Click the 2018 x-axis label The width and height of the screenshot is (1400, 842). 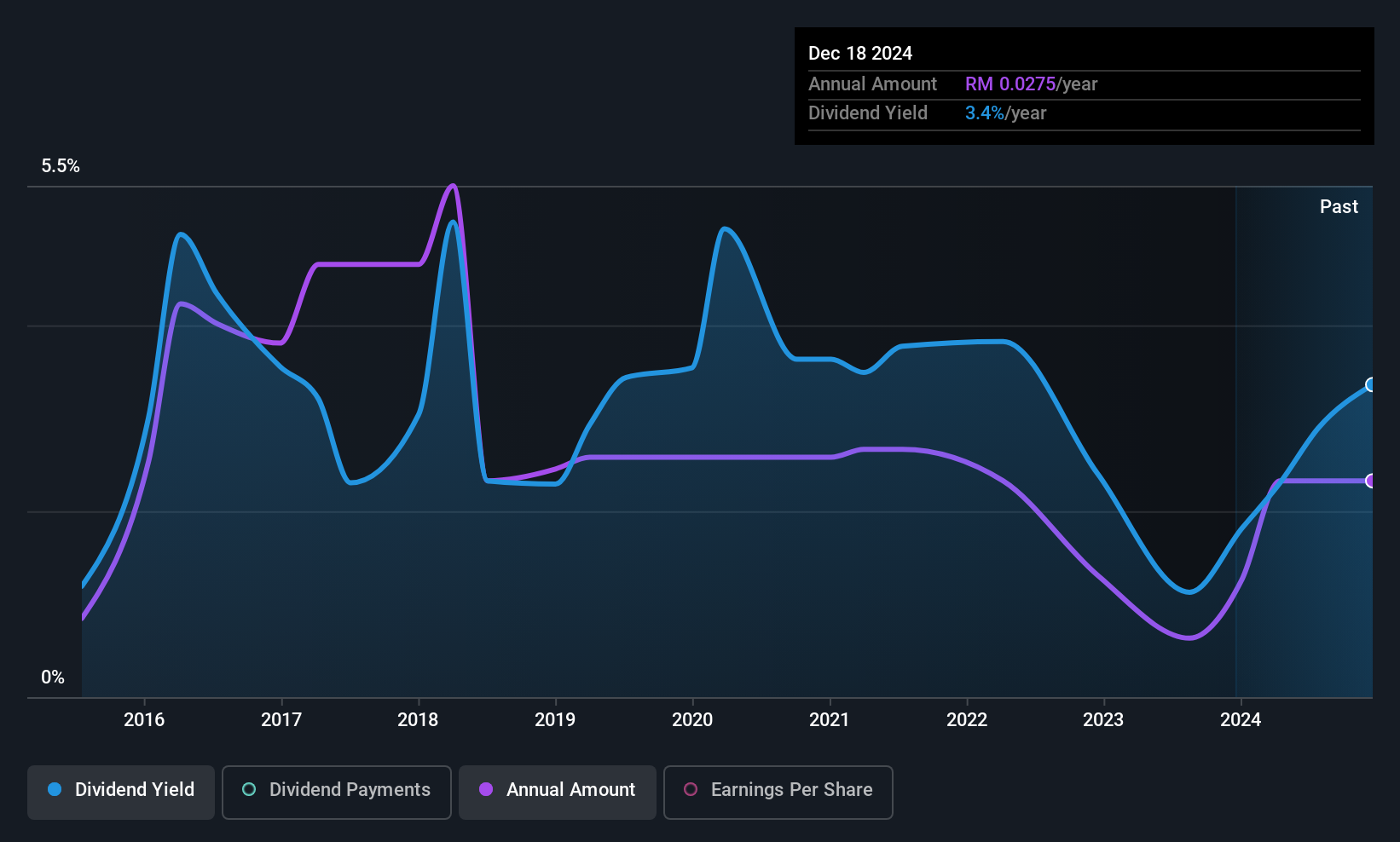[x=418, y=719]
